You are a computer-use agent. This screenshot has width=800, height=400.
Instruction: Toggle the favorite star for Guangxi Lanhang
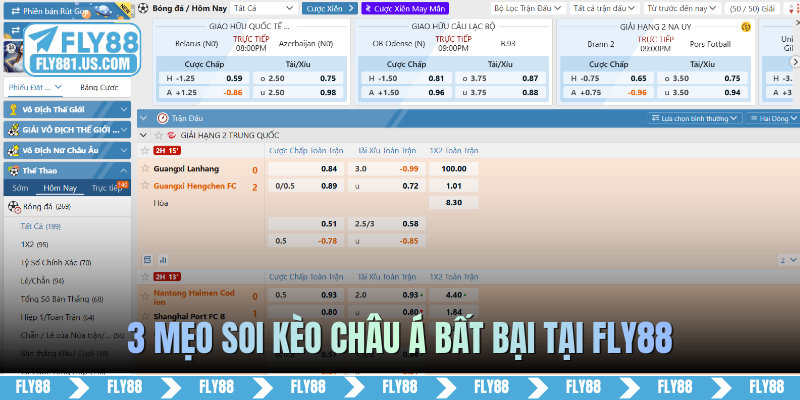145,168
